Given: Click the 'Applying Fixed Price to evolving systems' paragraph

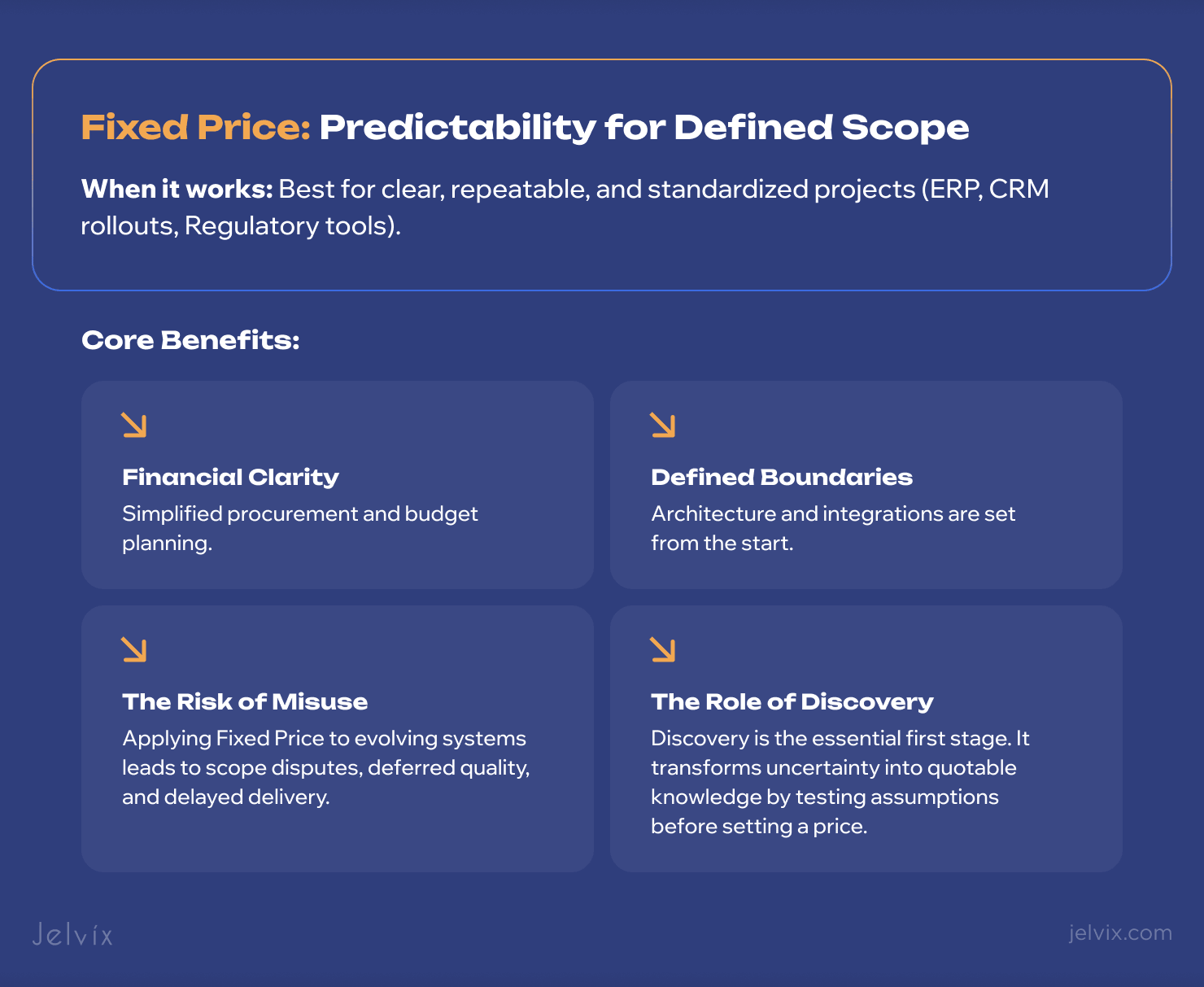Looking at the screenshot, I should coord(325,767).
